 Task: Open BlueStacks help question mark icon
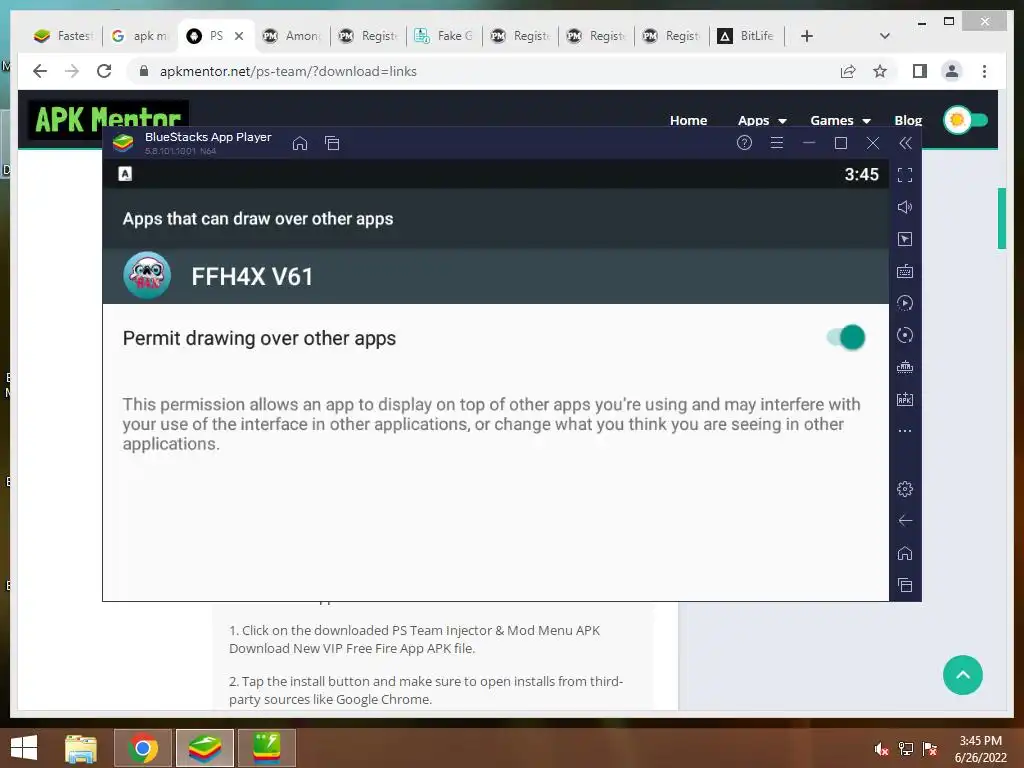(x=744, y=142)
